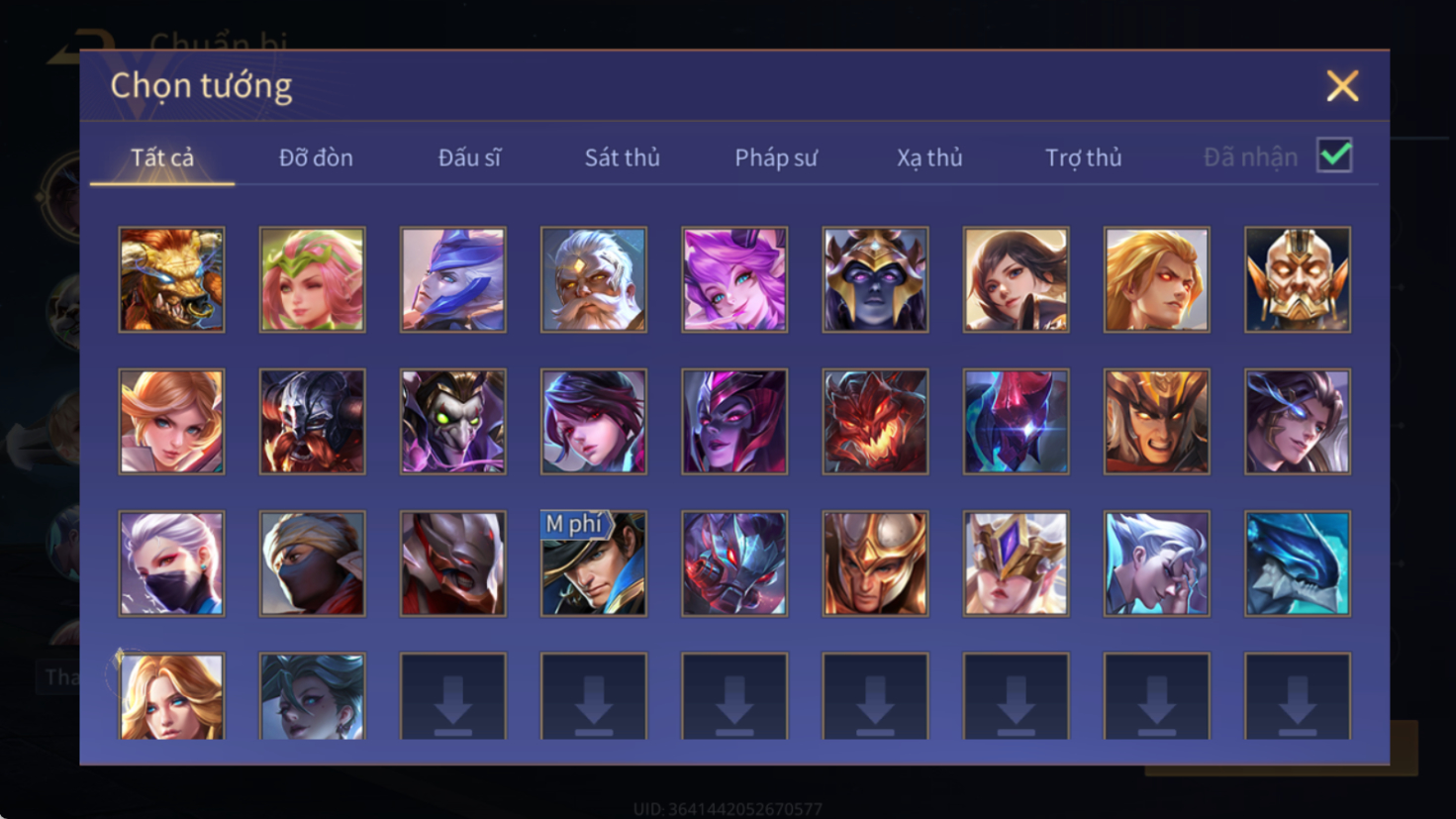Filter by the 'Sát thủ' tab
Viewport: 1456px width, 819px height.
(622, 157)
